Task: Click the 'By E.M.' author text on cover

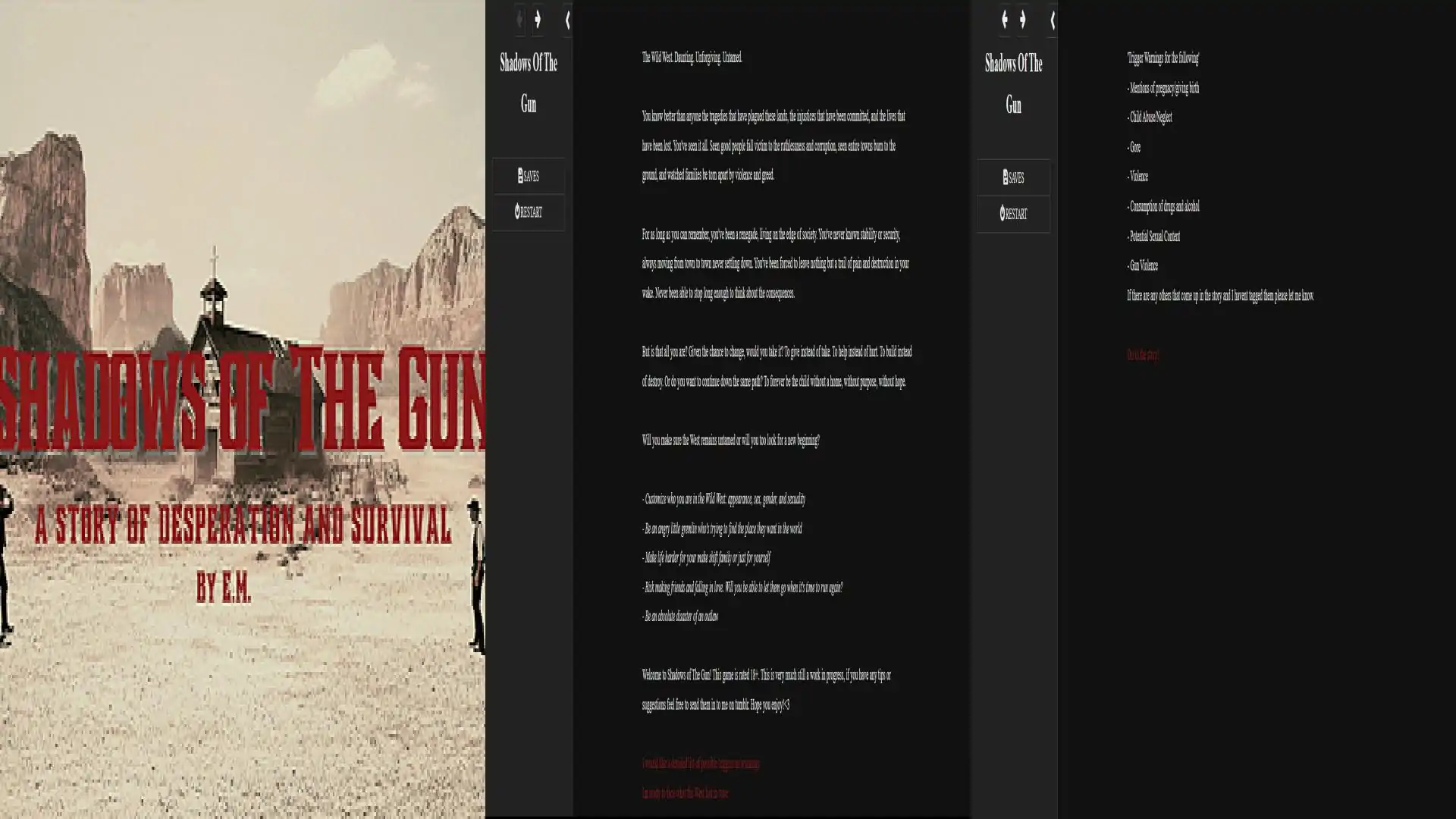Action: 223,587
